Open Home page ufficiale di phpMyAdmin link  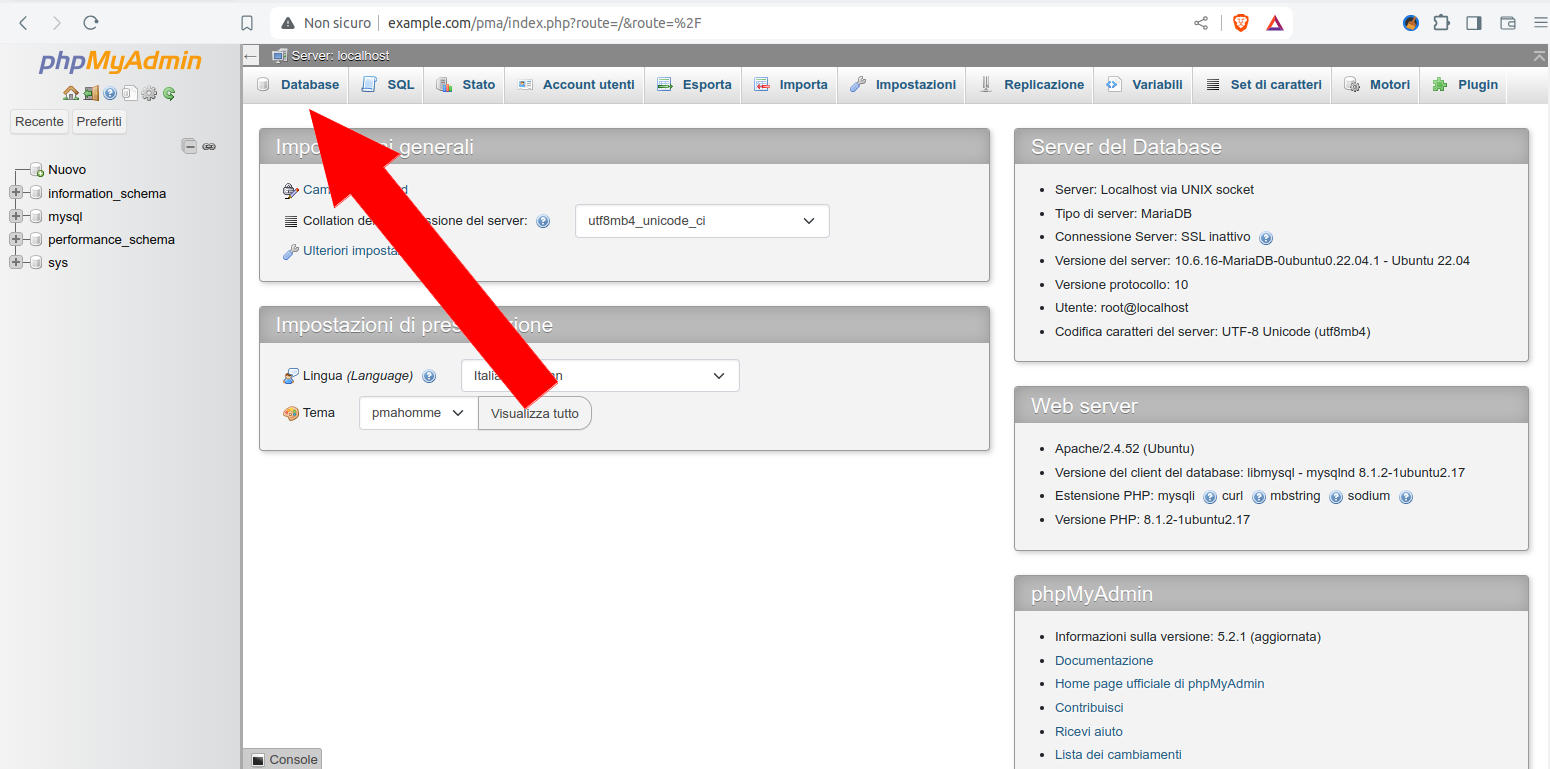click(x=1160, y=684)
